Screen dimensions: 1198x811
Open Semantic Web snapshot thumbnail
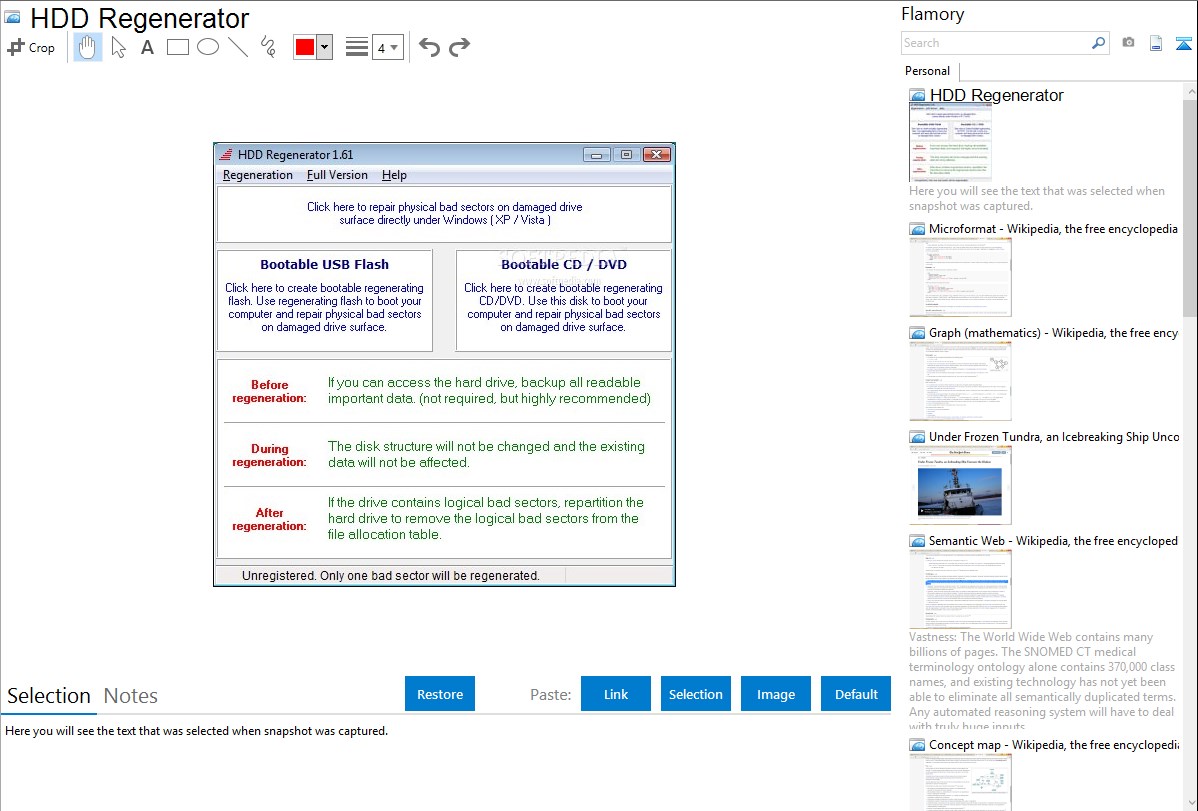[x=960, y=589]
